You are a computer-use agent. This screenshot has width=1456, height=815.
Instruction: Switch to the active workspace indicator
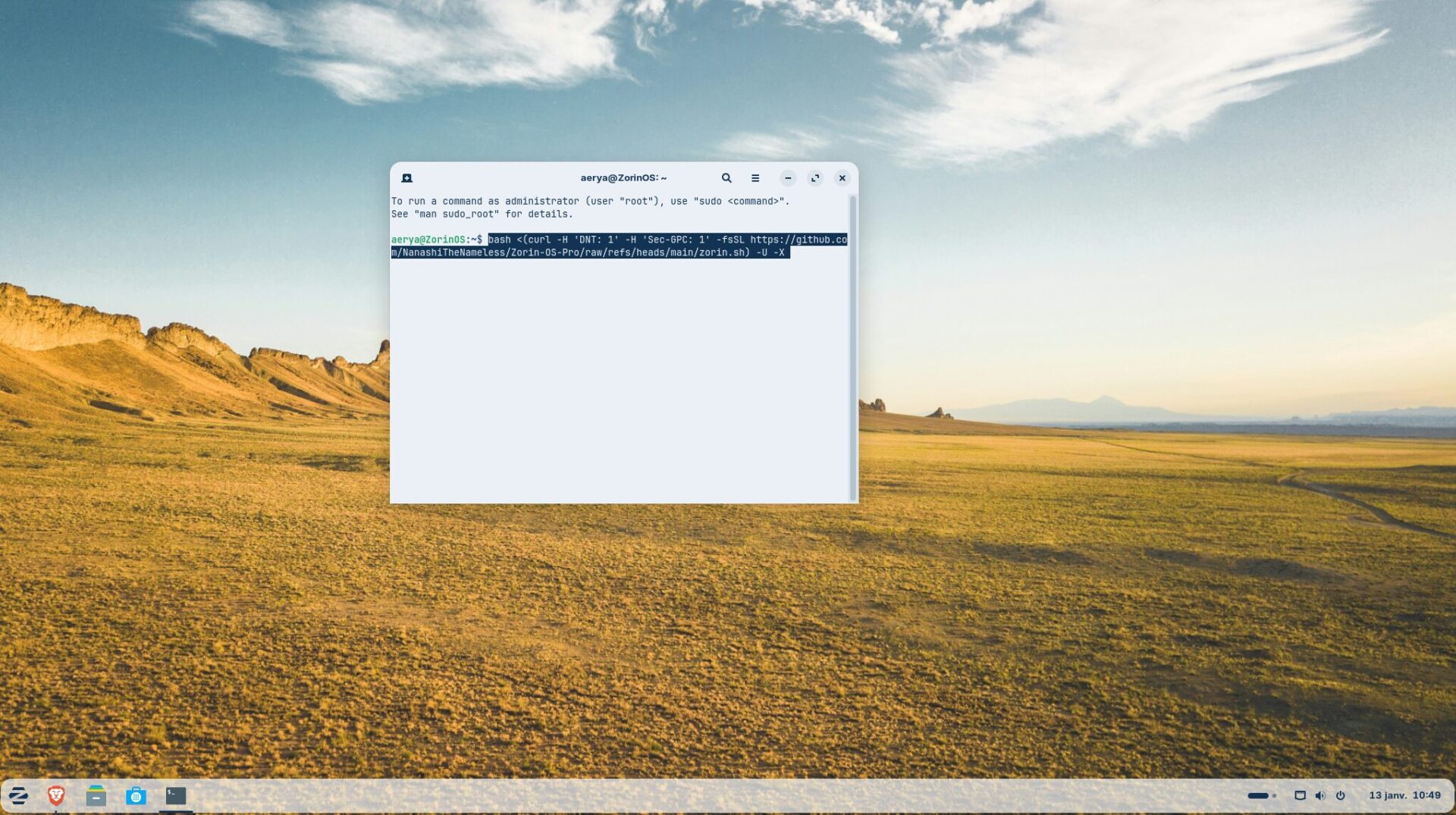(x=1257, y=795)
